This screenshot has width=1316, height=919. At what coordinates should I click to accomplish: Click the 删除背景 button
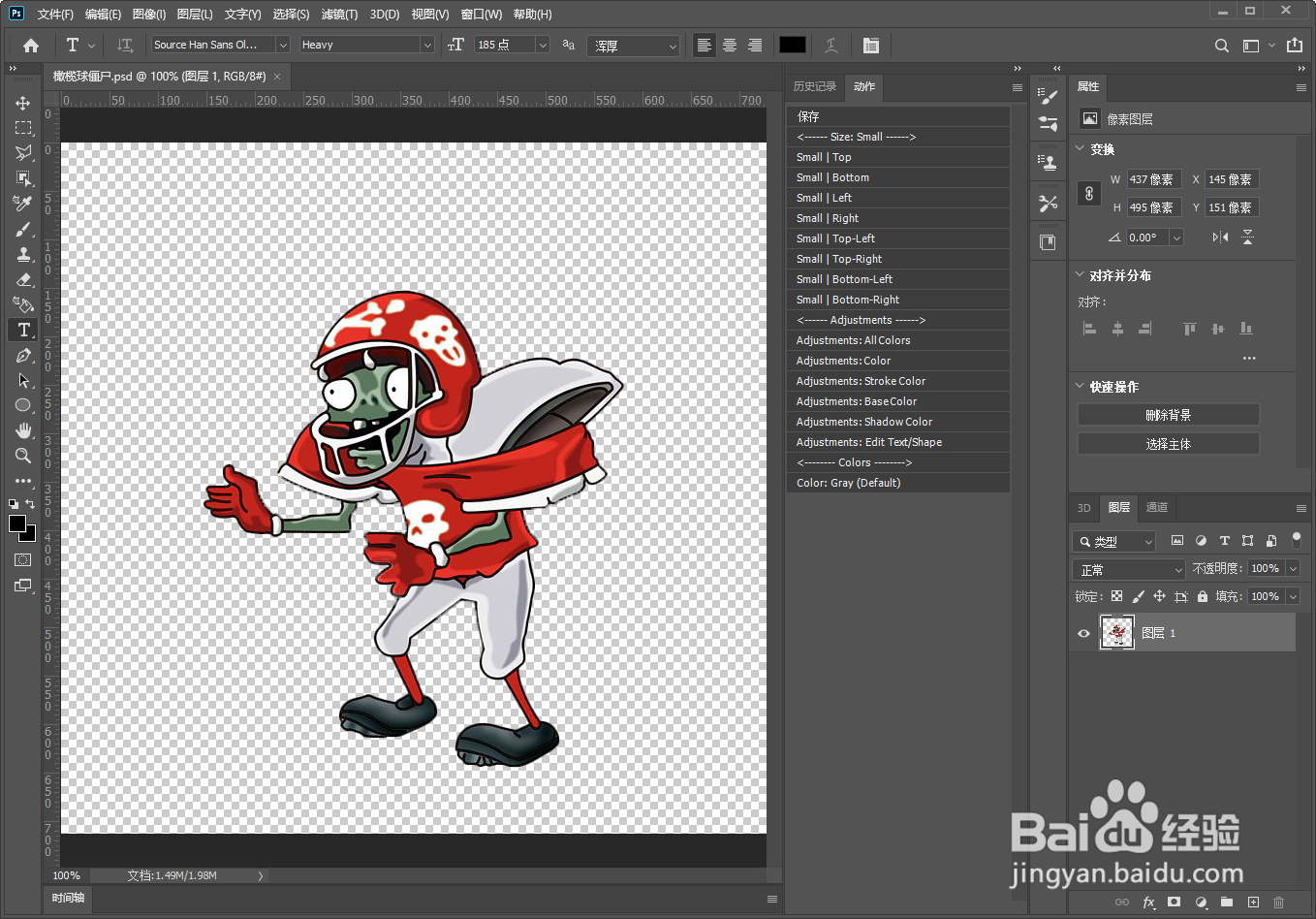point(1169,415)
